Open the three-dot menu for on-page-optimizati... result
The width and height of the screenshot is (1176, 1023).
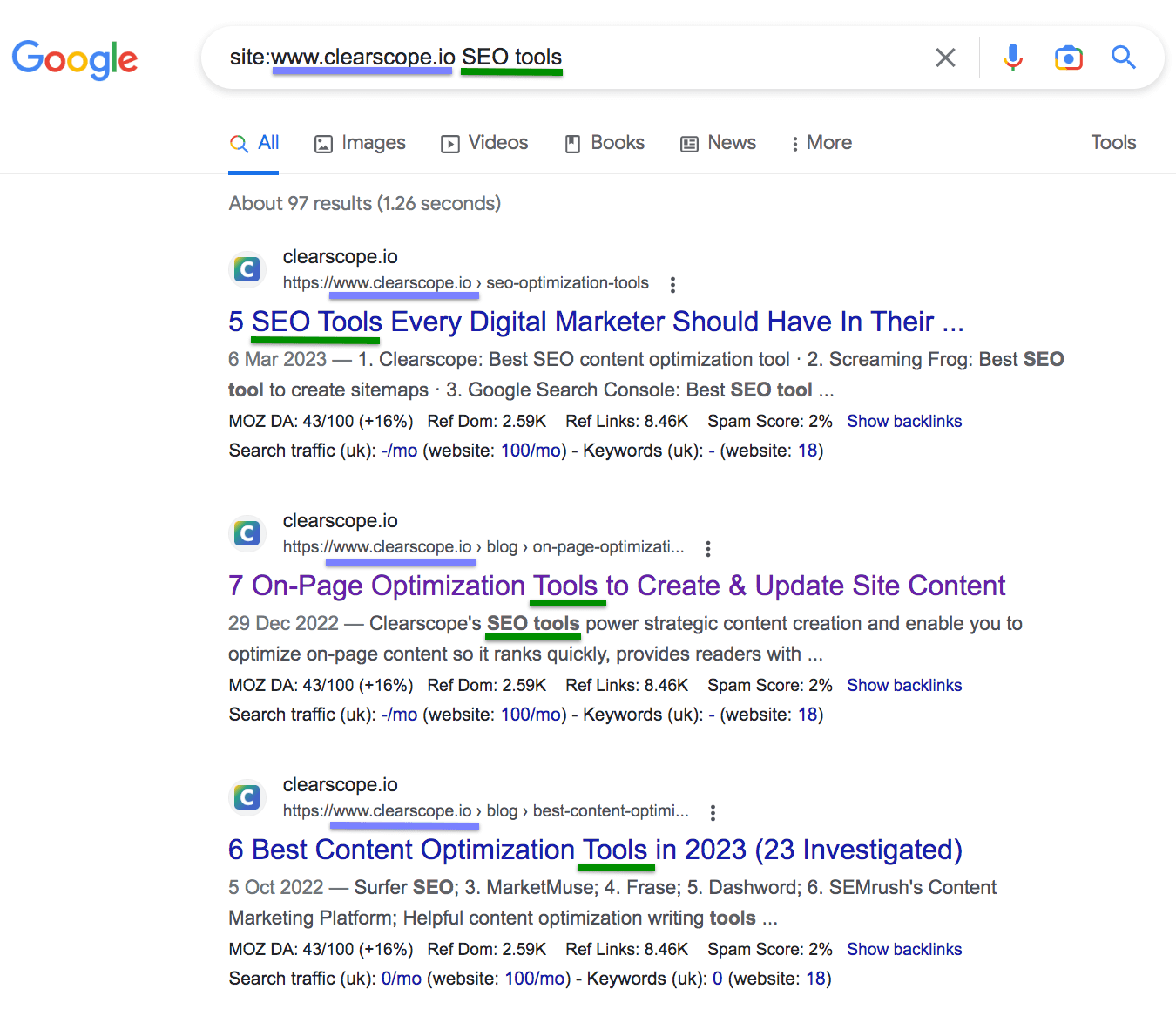[x=708, y=548]
